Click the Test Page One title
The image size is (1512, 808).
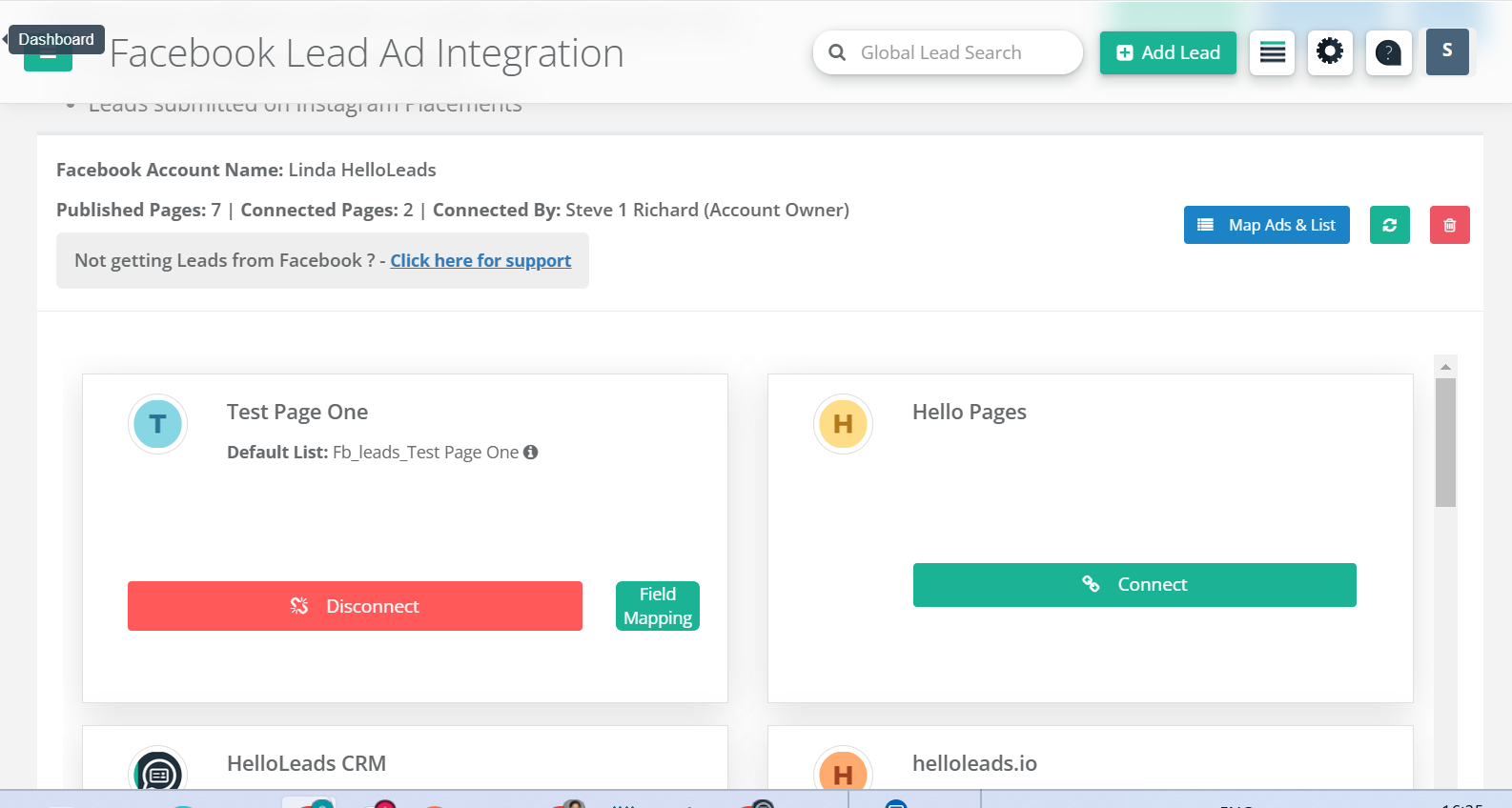297,412
